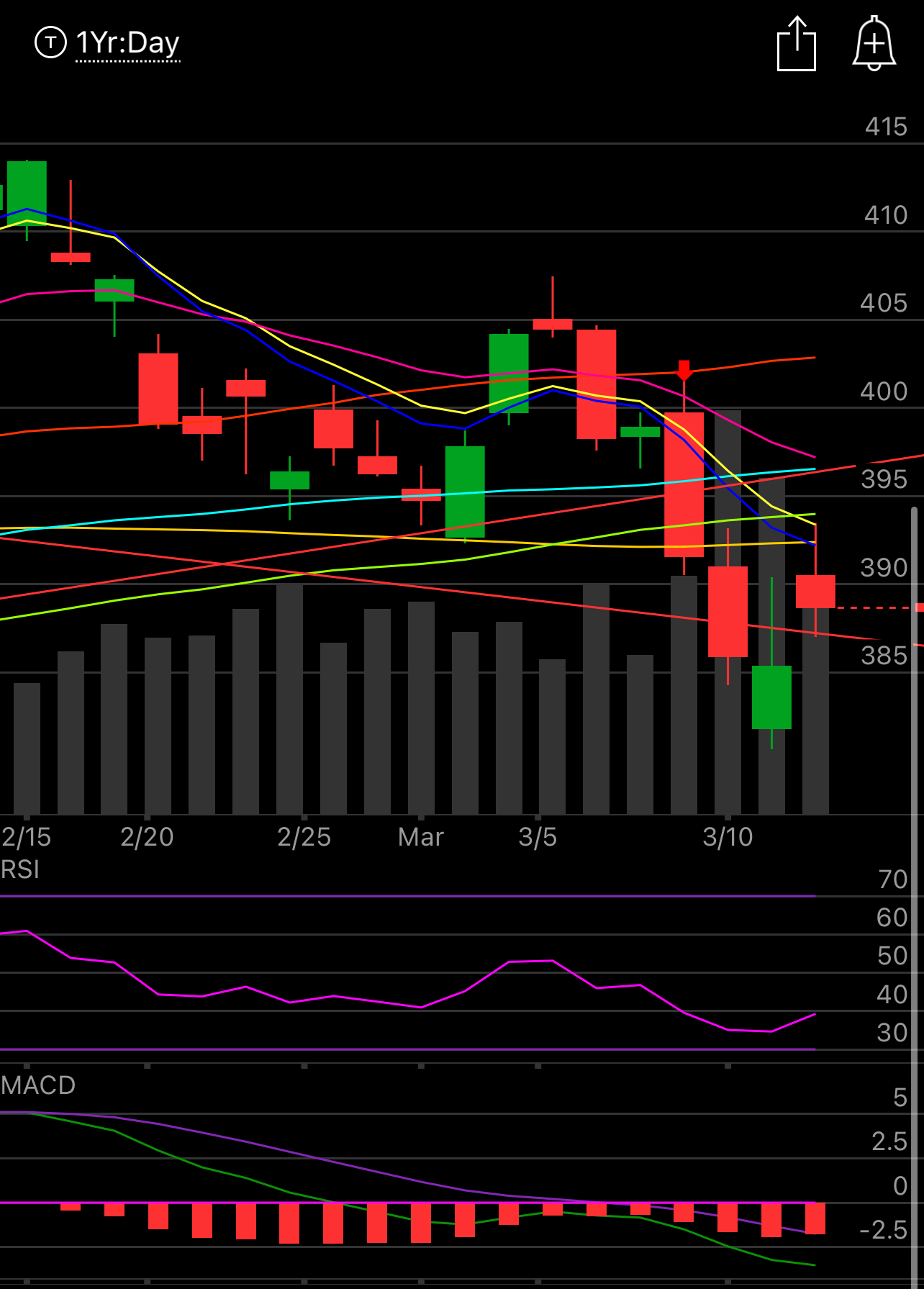Screen dimensions: 924x1289
Task: Open the circled T timeframe icon
Action: click(50, 42)
